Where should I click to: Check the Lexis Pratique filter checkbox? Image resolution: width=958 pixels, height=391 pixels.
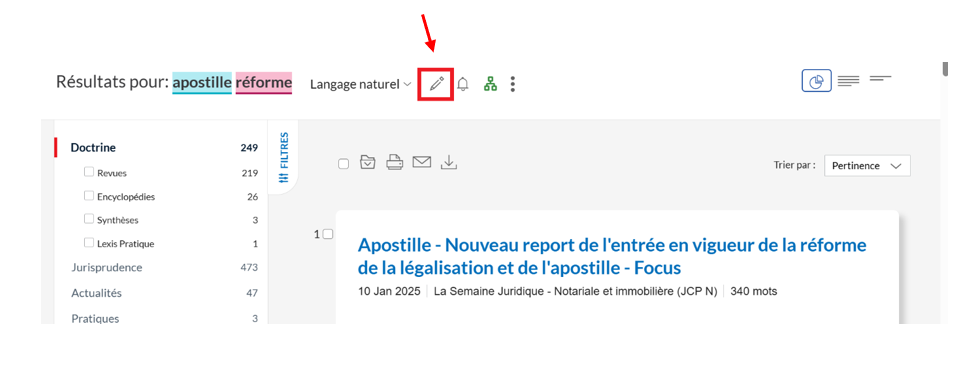tap(89, 243)
